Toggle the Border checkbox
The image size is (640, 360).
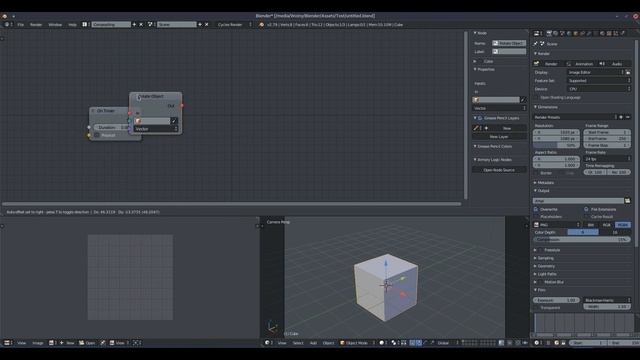point(536,173)
